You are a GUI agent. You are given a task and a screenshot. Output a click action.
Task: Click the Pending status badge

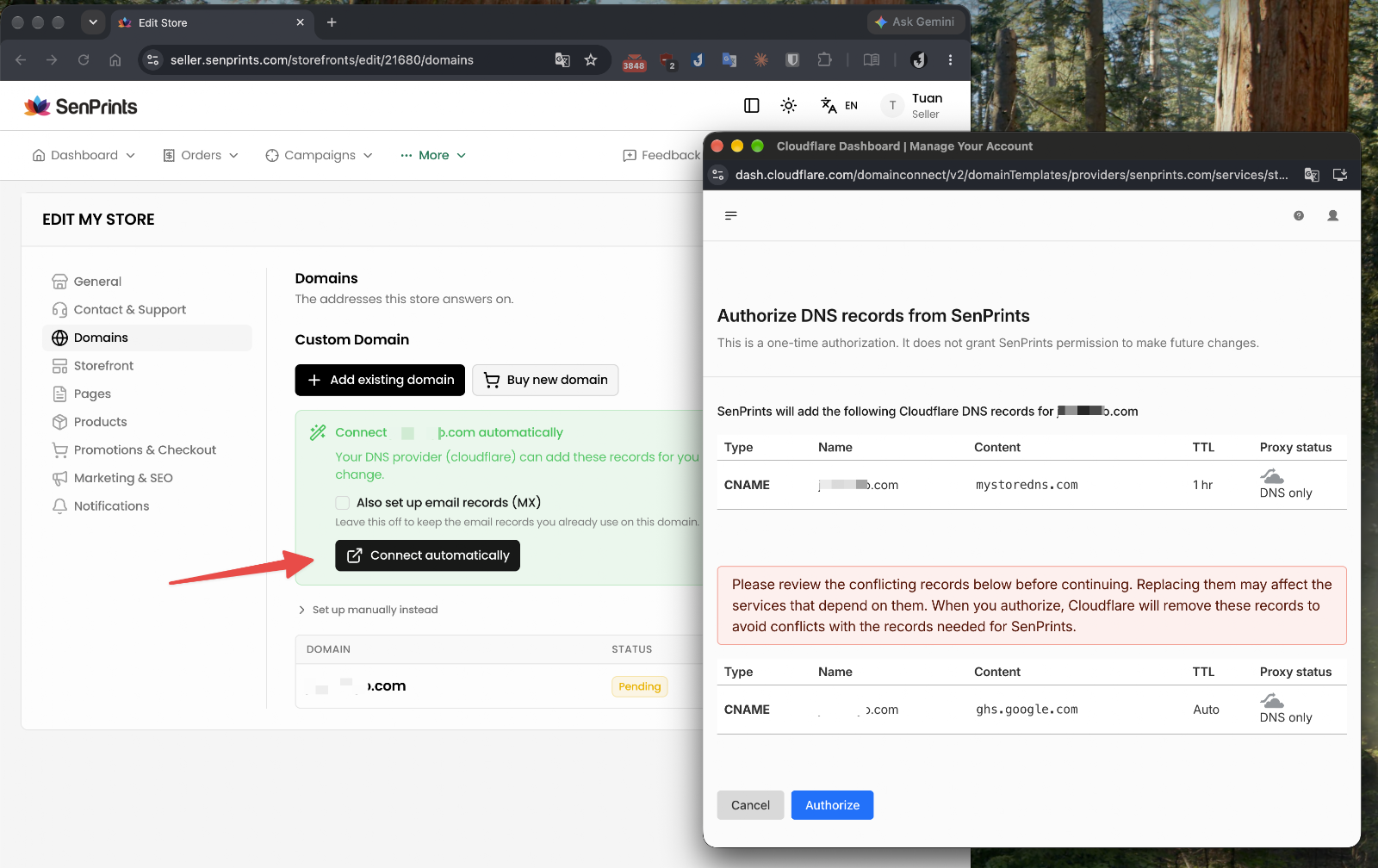[x=640, y=686]
